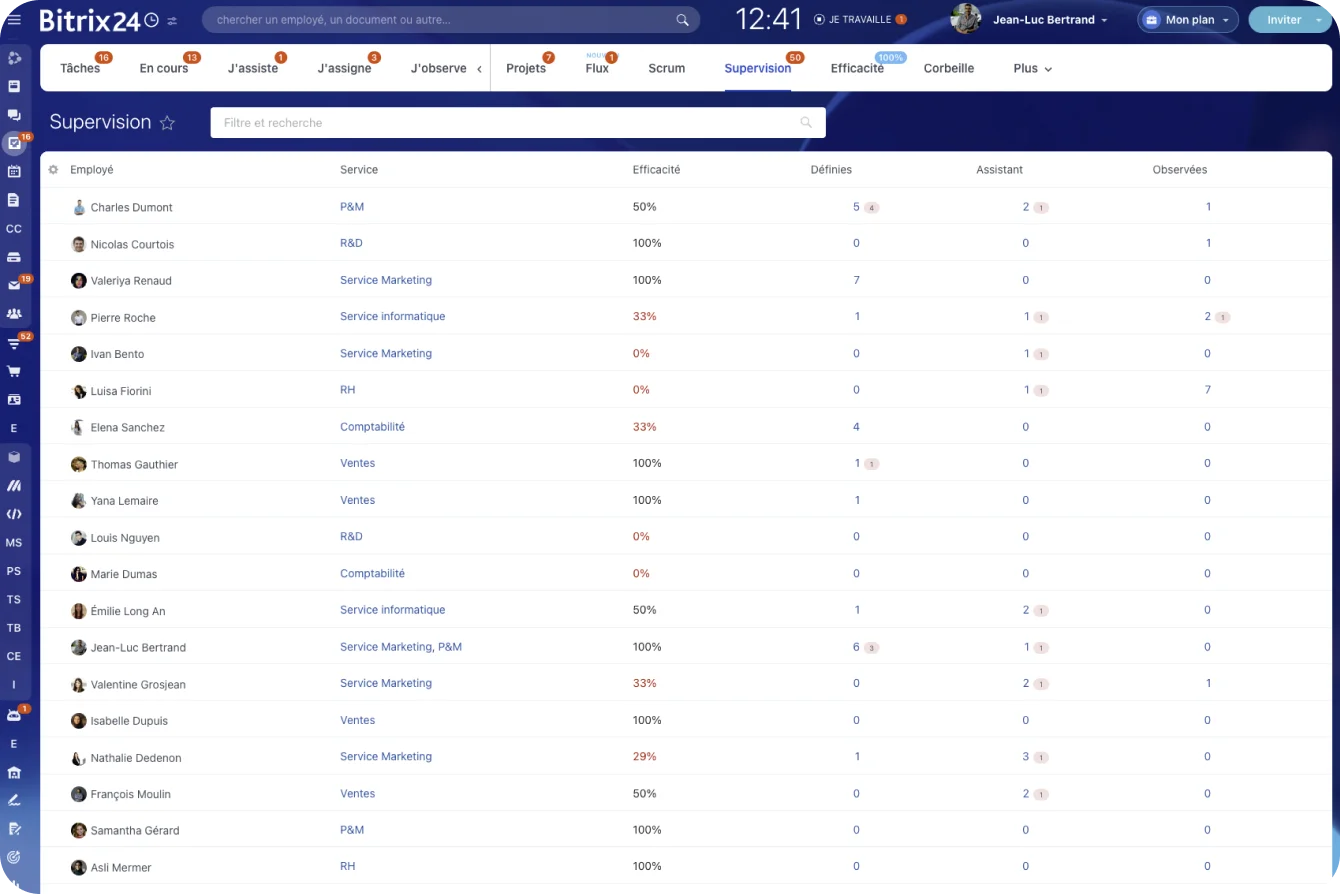This screenshot has width=1340, height=894.
Task: Open the Calendar icon in the sidebar
Action: coord(14,172)
